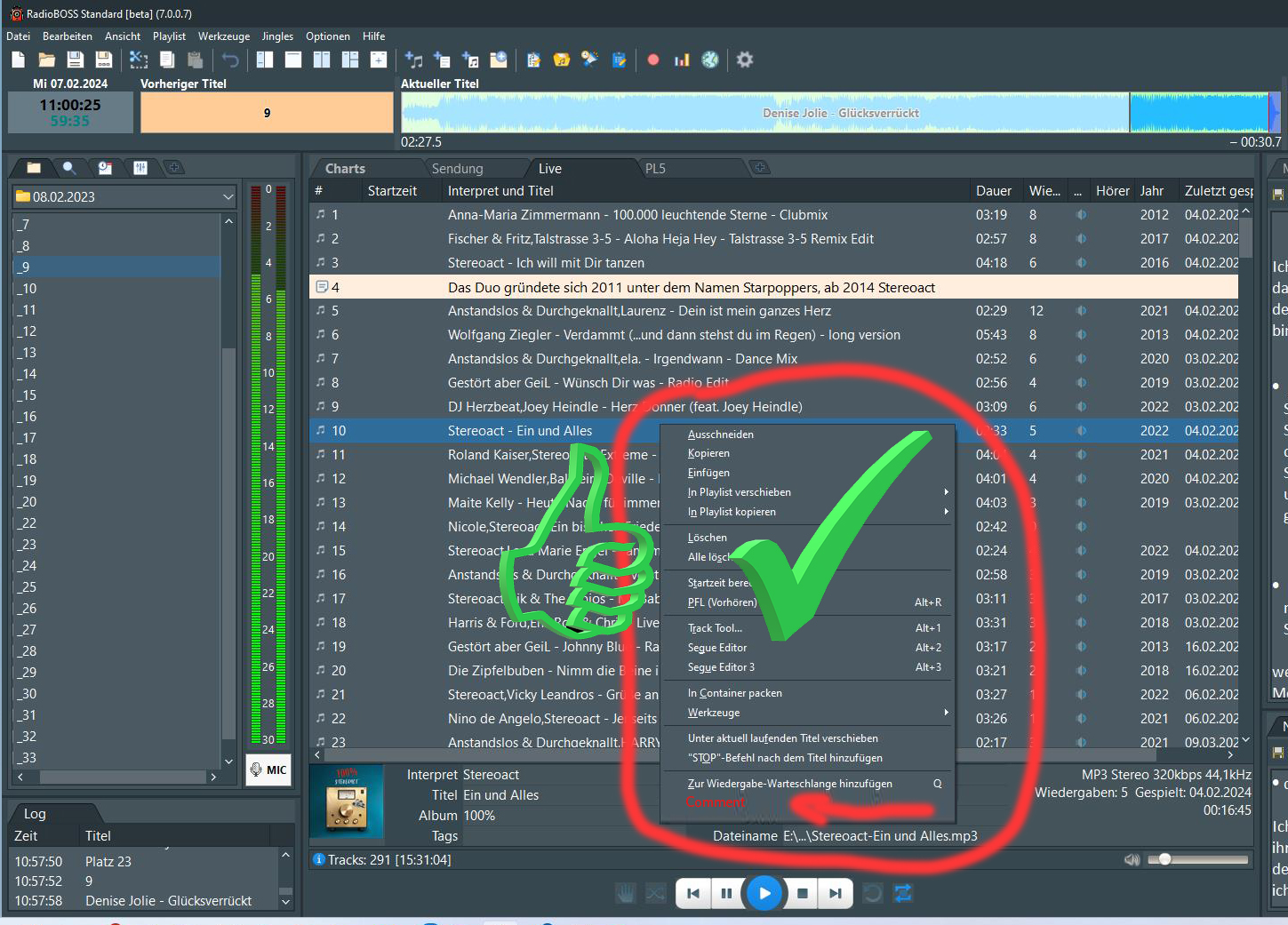Switch to the Charts playlist tab

pos(345,168)
